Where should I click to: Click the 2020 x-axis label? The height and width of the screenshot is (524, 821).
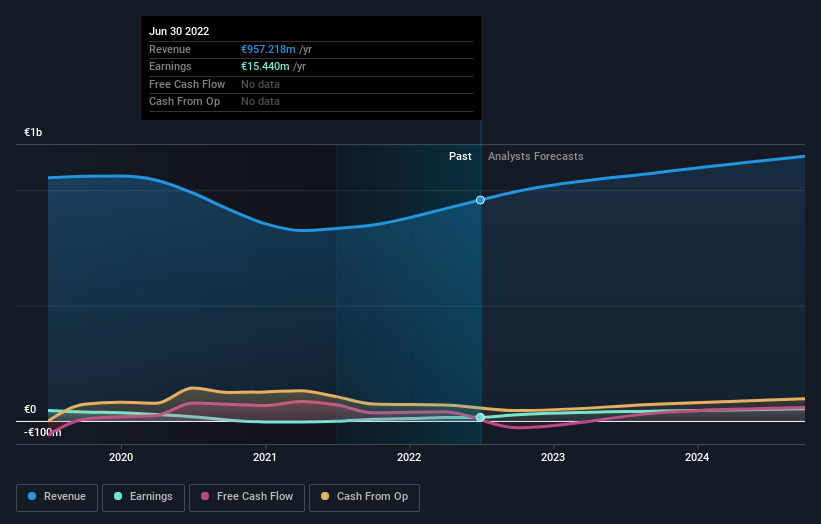(x=121, y=457)
